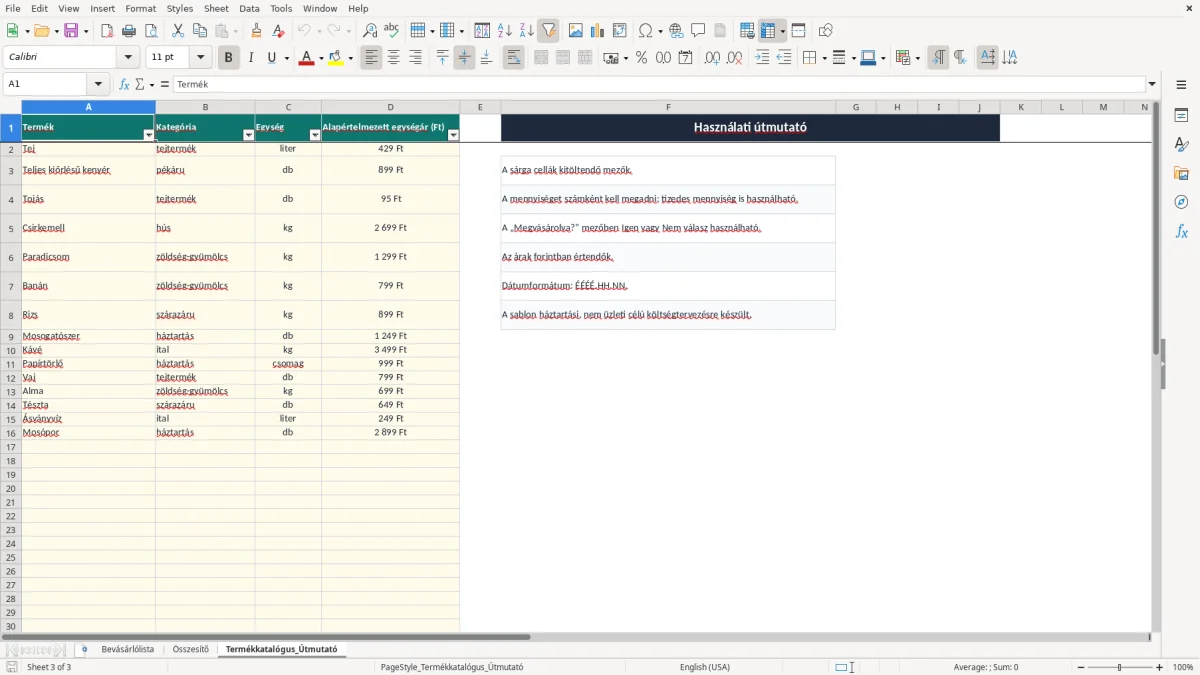Viewport: 1200px width, 675px height.
Task: Open the Termék column filter dropdown
Action: pos(149,134)
